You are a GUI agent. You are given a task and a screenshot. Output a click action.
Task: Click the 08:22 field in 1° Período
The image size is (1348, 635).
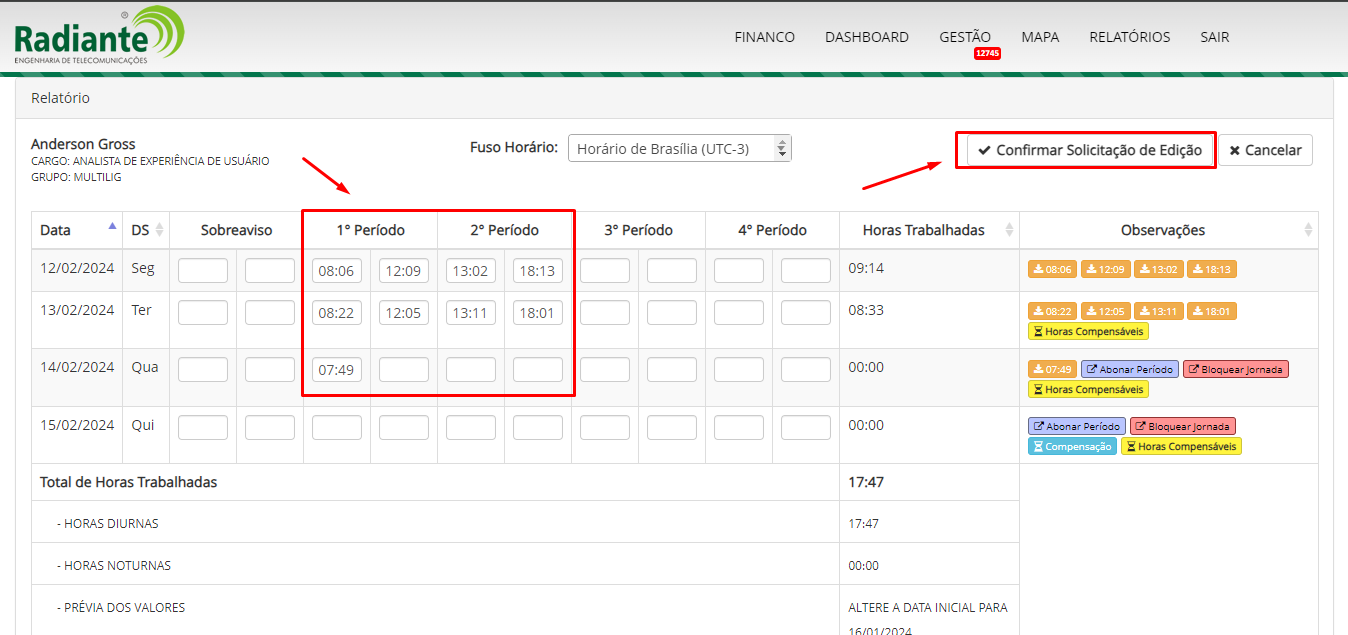[336, 313]
